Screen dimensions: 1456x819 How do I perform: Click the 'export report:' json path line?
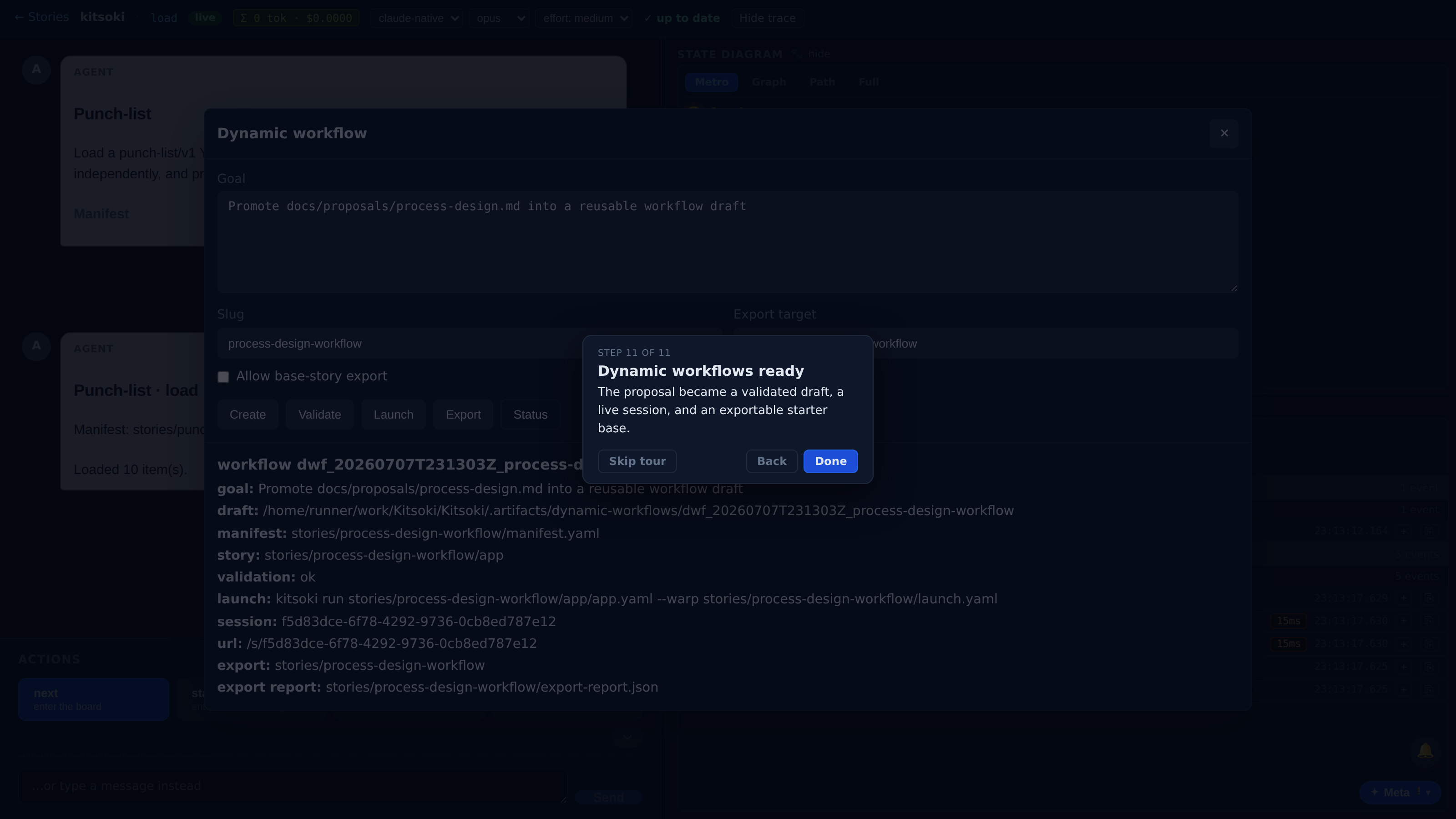click(437, 688)
